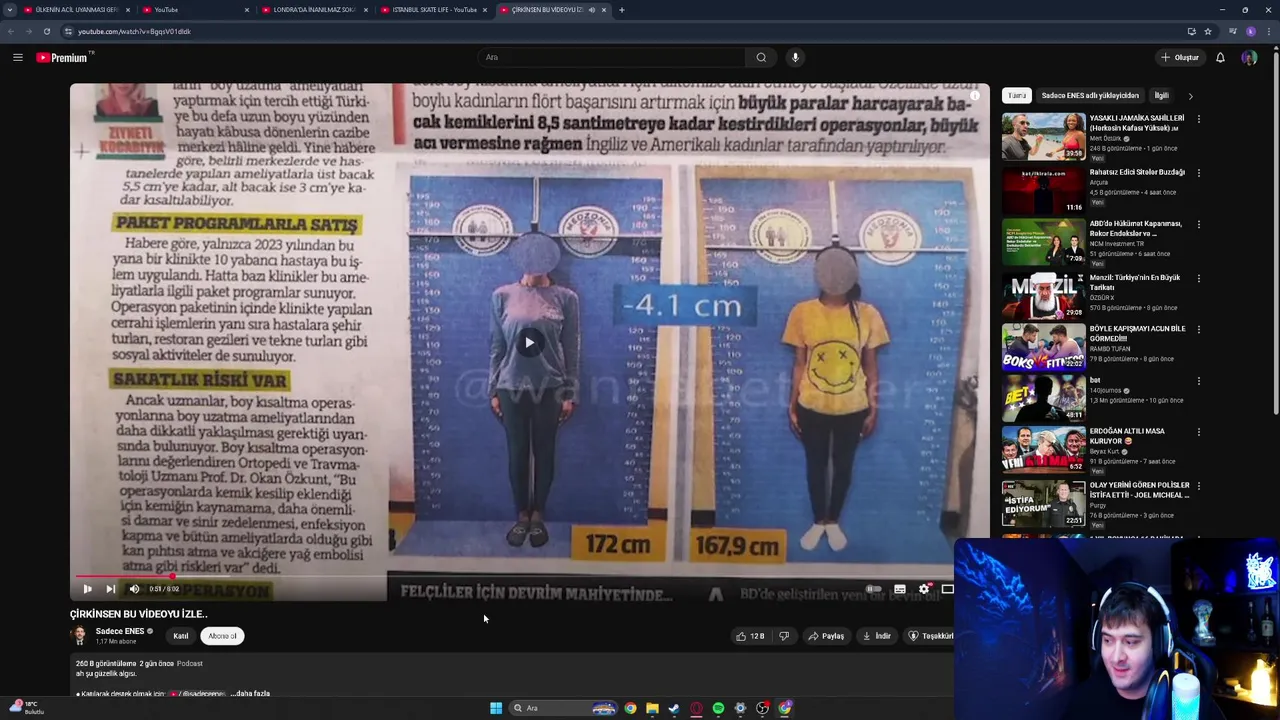The height and width of the screenshot is (720, 1280).
Task: Reload the page with the refresh icon
Action: coord(46,31)
